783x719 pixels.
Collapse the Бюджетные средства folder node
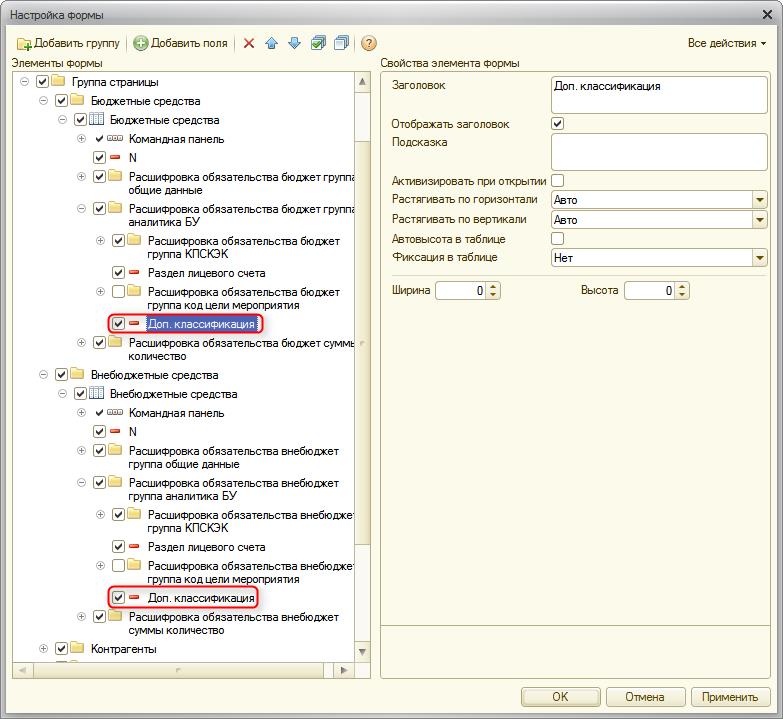(x=43, y=100)
